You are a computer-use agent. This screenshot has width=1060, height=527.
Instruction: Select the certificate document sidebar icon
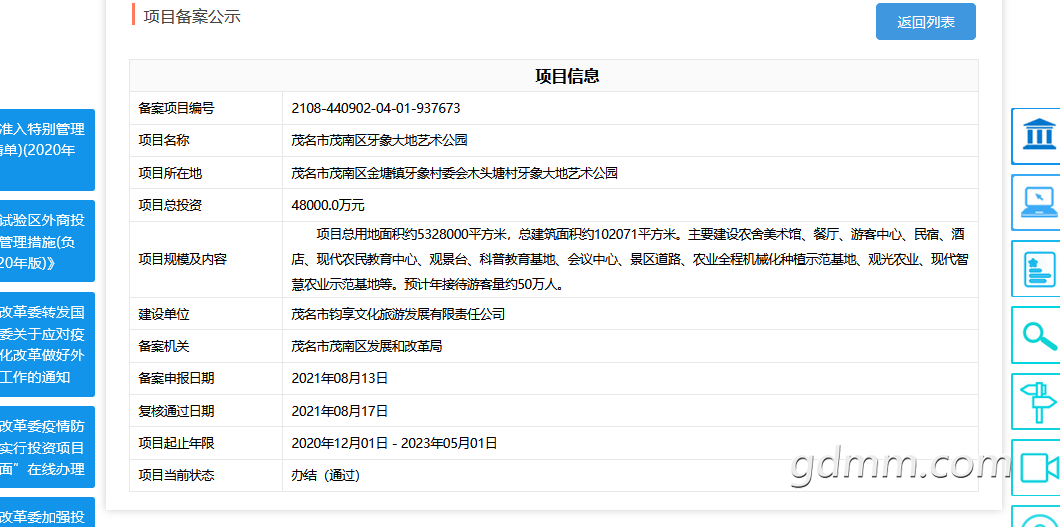coord(1038,269)
